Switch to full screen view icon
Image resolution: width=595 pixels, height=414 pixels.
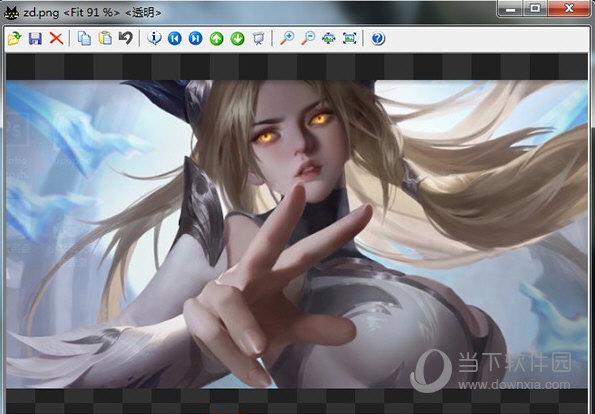[x=349, y=38]
